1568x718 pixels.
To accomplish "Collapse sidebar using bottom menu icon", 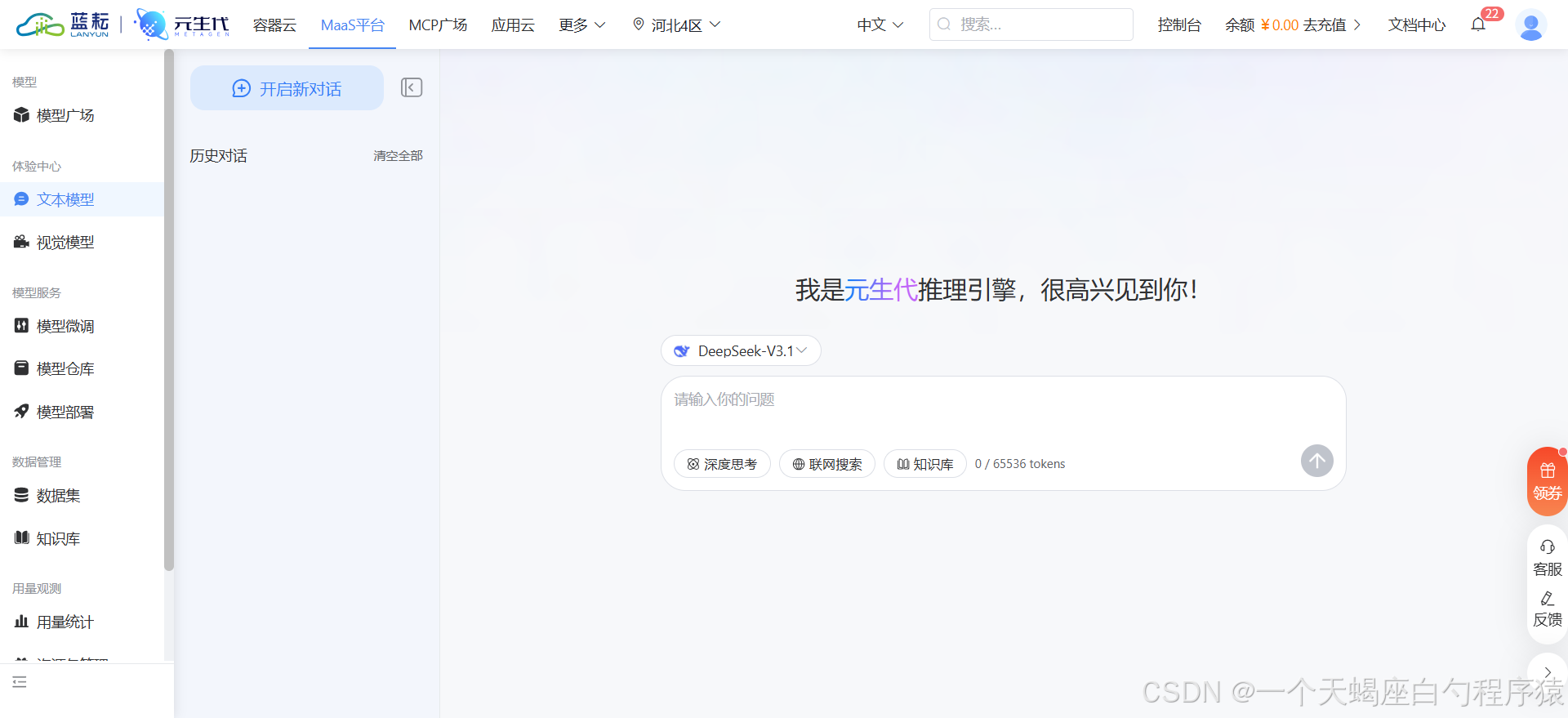I will (x=20, y=682).
